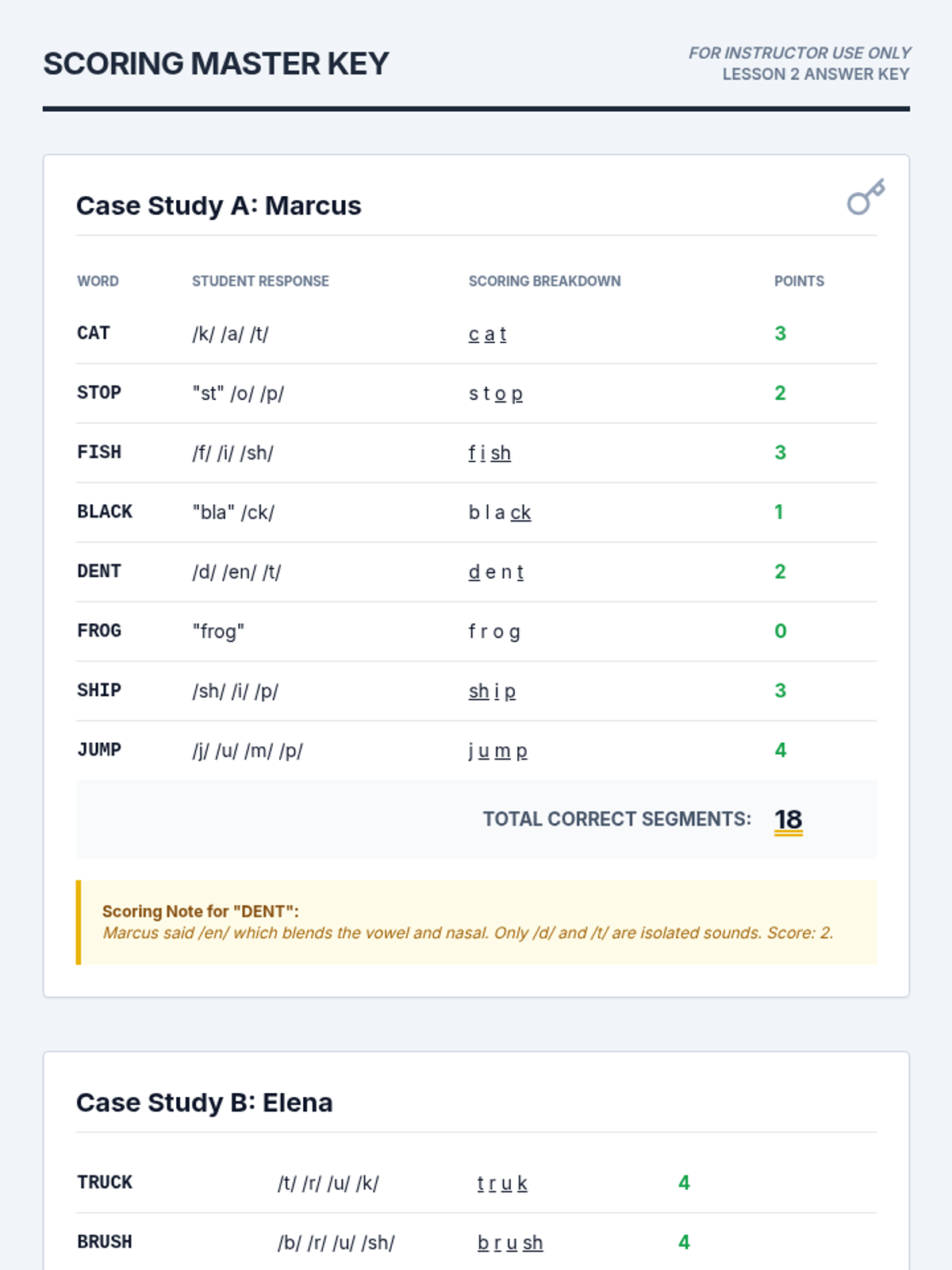Click the underlined 'f i sh' breakdown
The image size is (952, 1270).
[489, 453]
